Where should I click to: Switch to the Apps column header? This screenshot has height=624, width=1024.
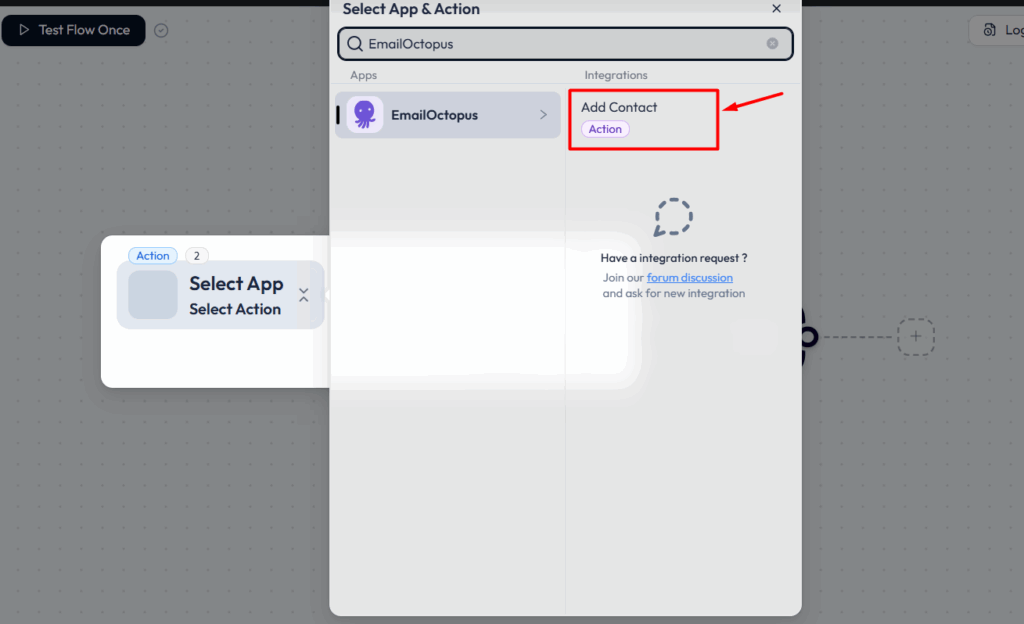point(363,75)
